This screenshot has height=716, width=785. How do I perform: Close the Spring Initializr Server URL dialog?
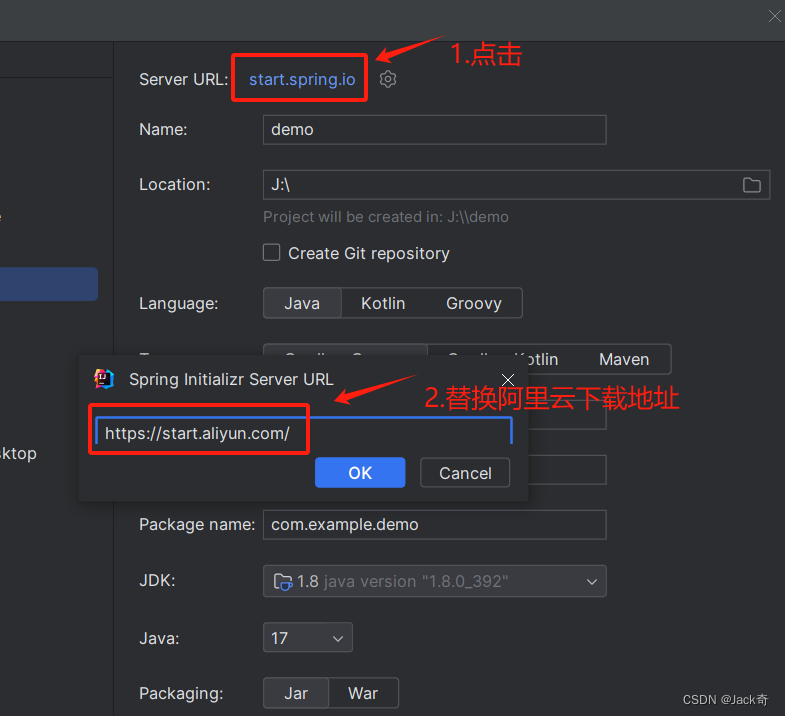click(508, 380)
